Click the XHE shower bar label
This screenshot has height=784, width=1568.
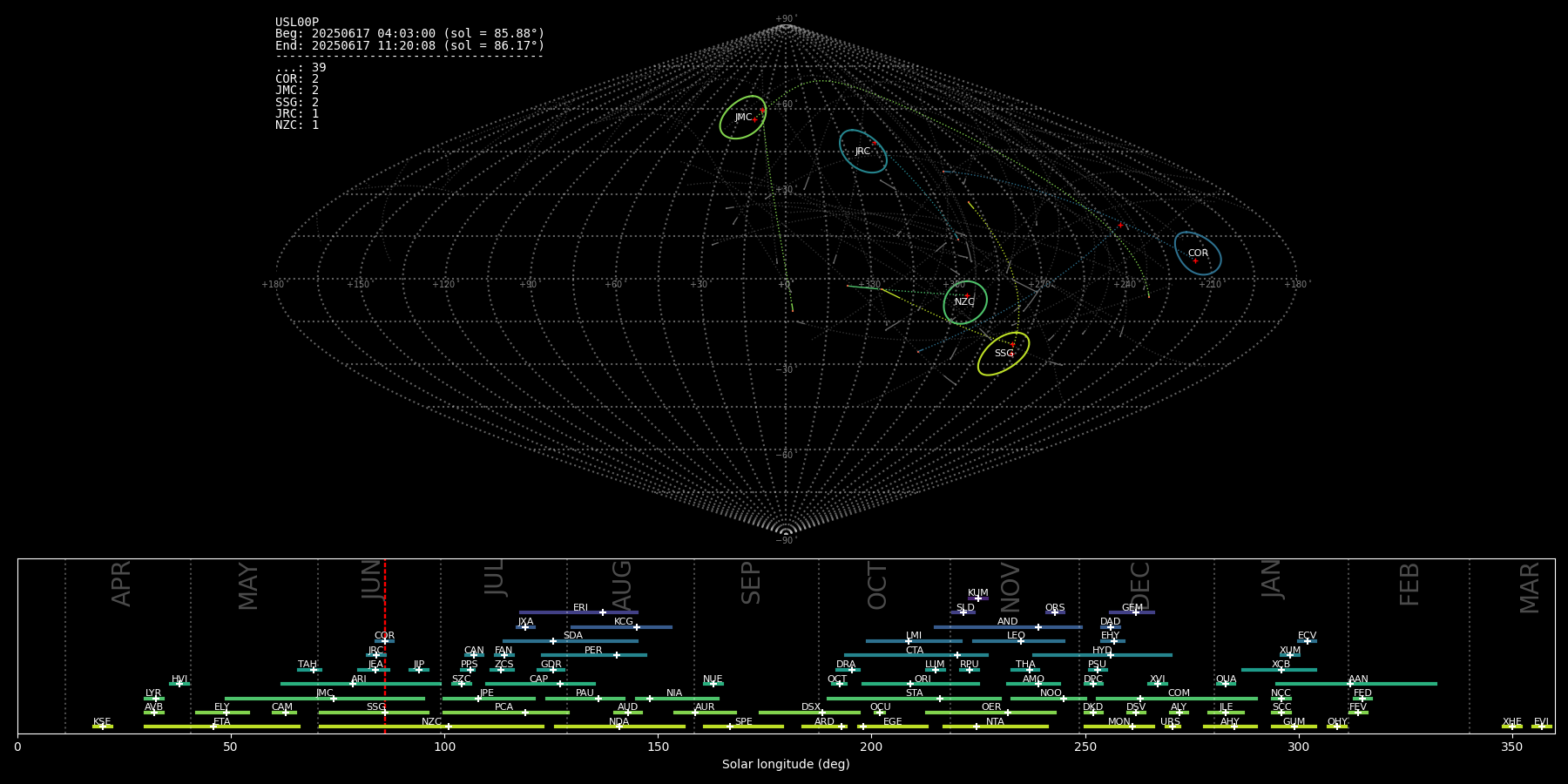pyautogui.click(x=1511, y=722)
